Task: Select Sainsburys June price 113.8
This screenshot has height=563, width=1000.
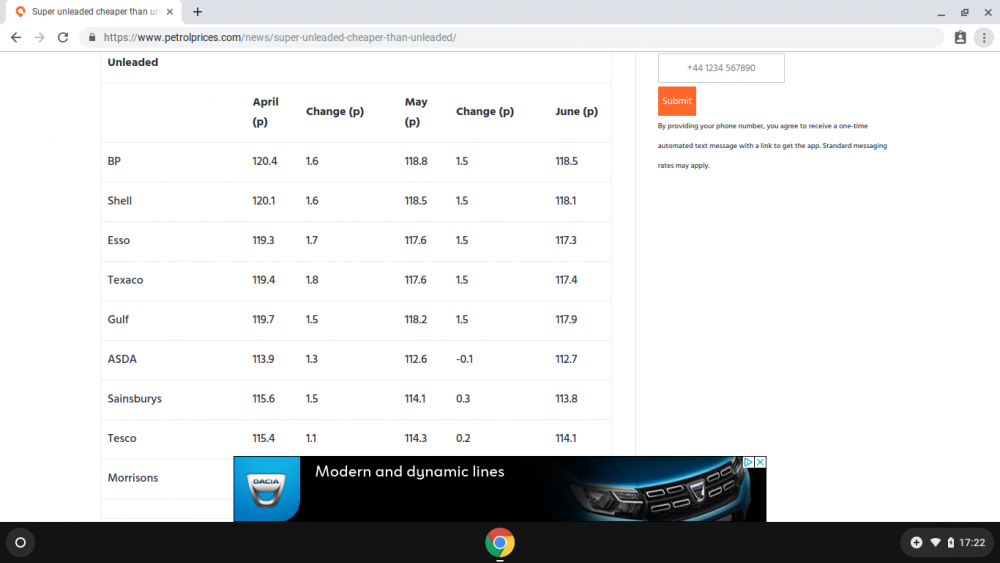Action: 566,398
